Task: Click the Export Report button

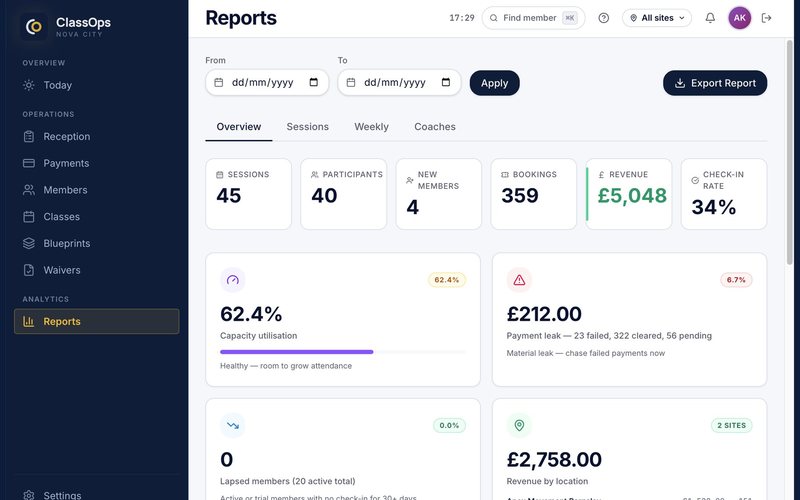Action: tap(715, 83)
